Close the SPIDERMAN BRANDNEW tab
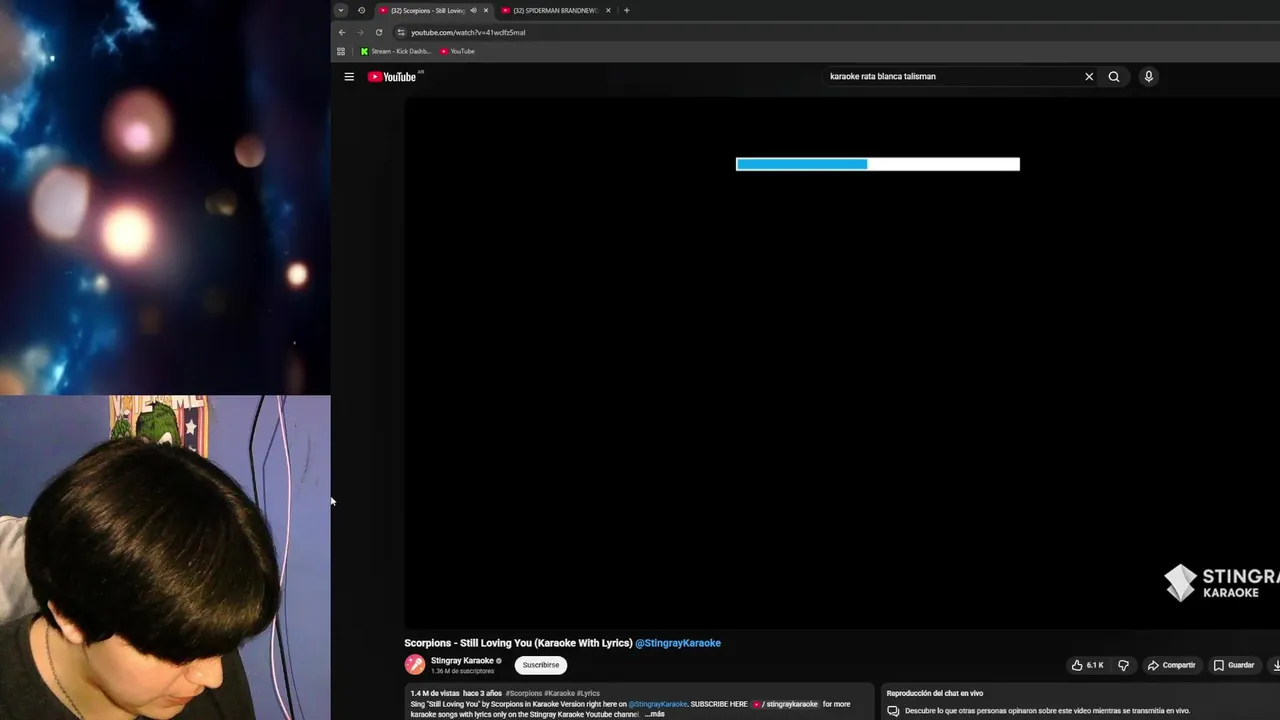Image resolution: width=1280 pixels, height=720 pixels. click(608, 10)
